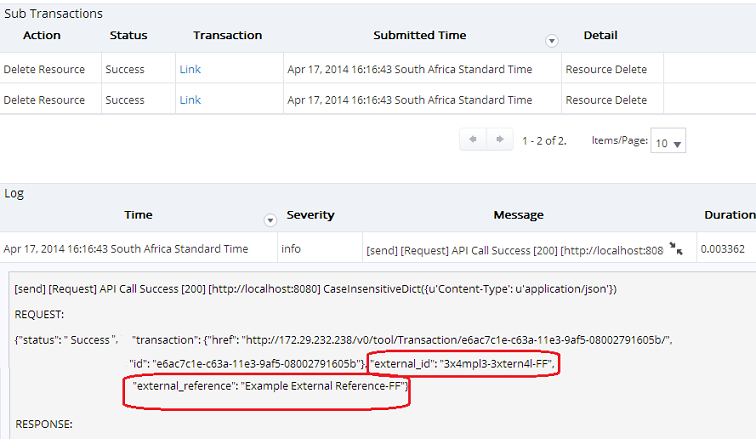Click sort arrow in Submitted Time column
Viewport: 756px width, 439px height.
551,41
